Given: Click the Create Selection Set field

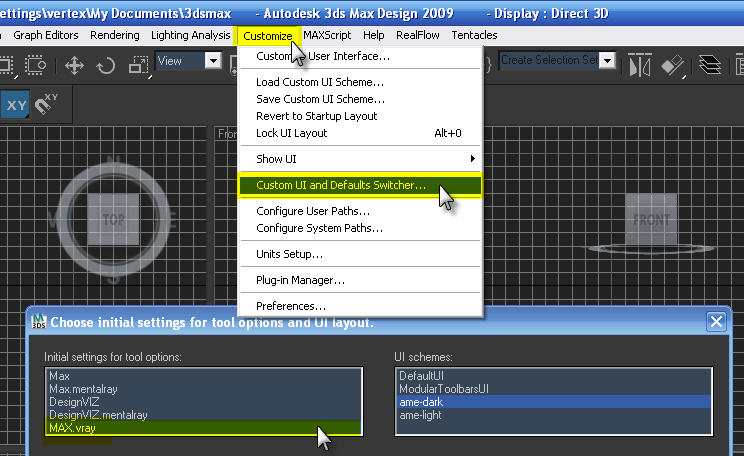Looking at the screenshot, I should tap(549, 60).
